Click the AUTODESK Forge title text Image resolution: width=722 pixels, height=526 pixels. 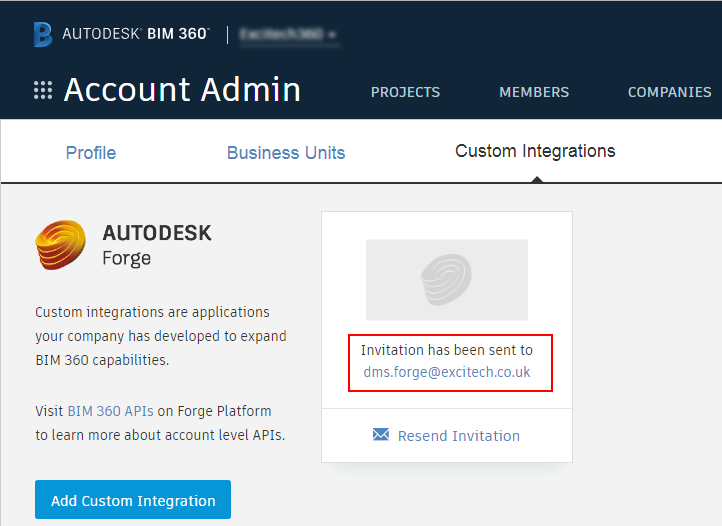[156, 245]
